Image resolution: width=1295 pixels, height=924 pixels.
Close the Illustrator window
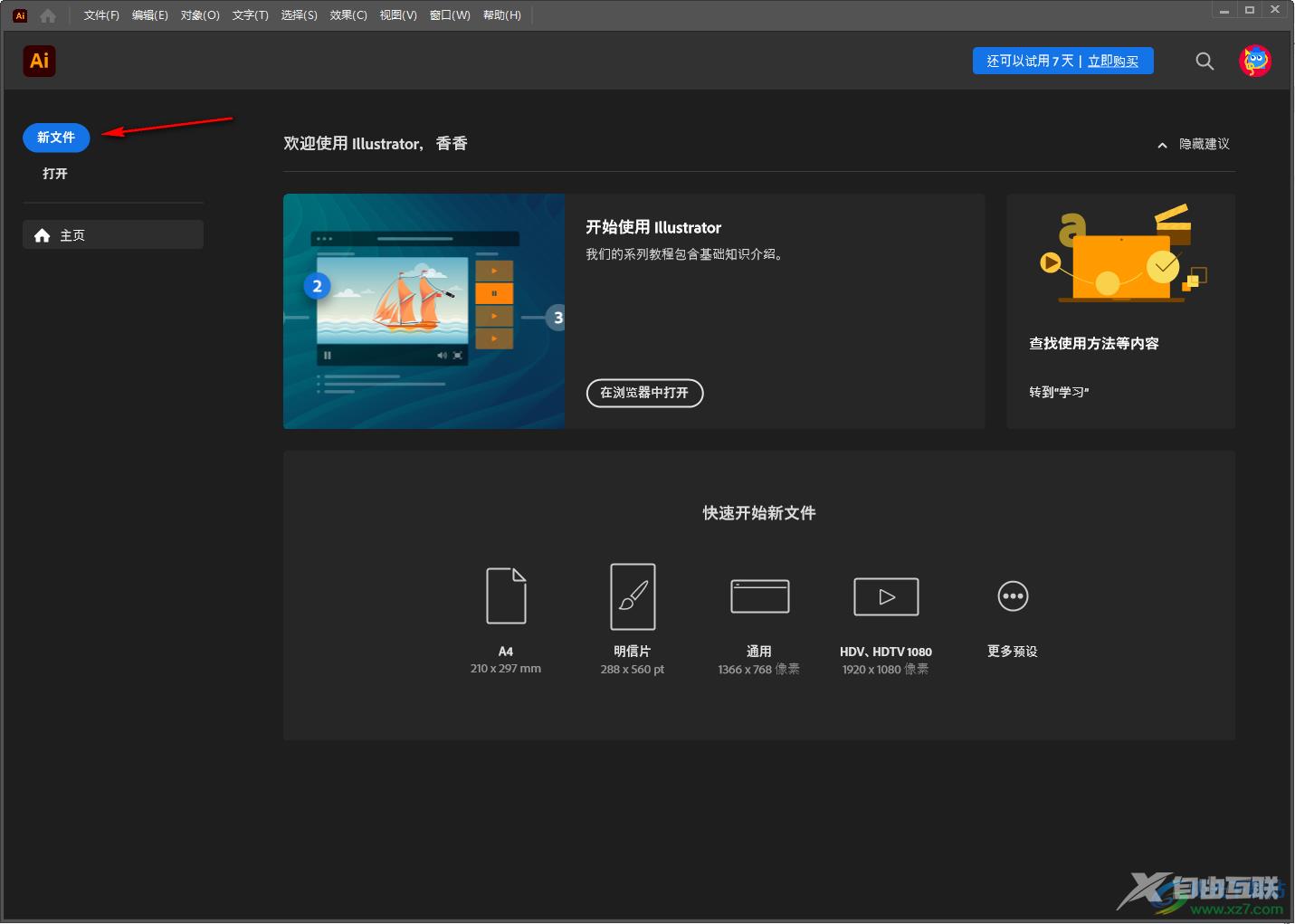(x=1275, y=11)
